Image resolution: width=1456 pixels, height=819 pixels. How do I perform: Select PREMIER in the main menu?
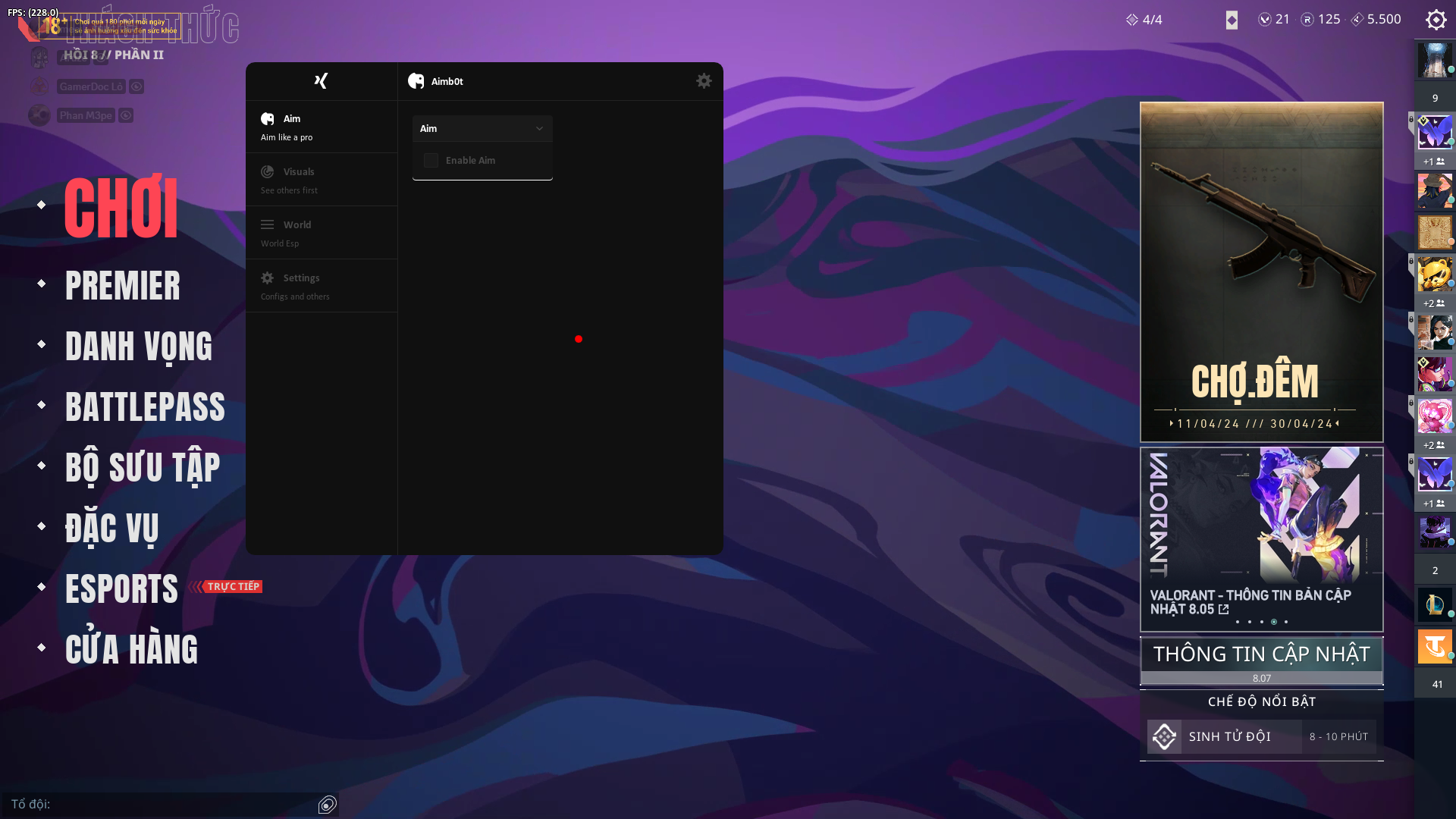pos(123,286)
